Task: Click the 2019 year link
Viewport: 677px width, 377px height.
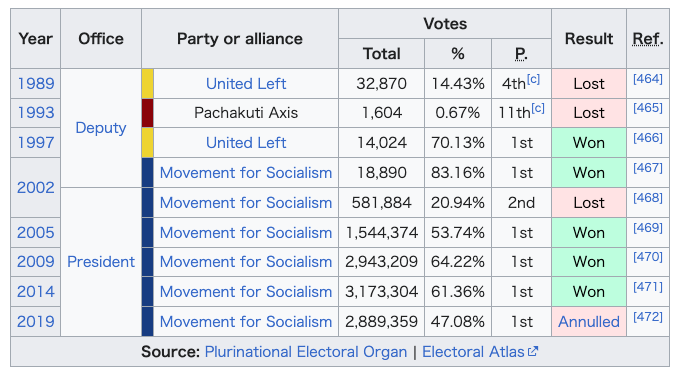Action: coord(35,322)
